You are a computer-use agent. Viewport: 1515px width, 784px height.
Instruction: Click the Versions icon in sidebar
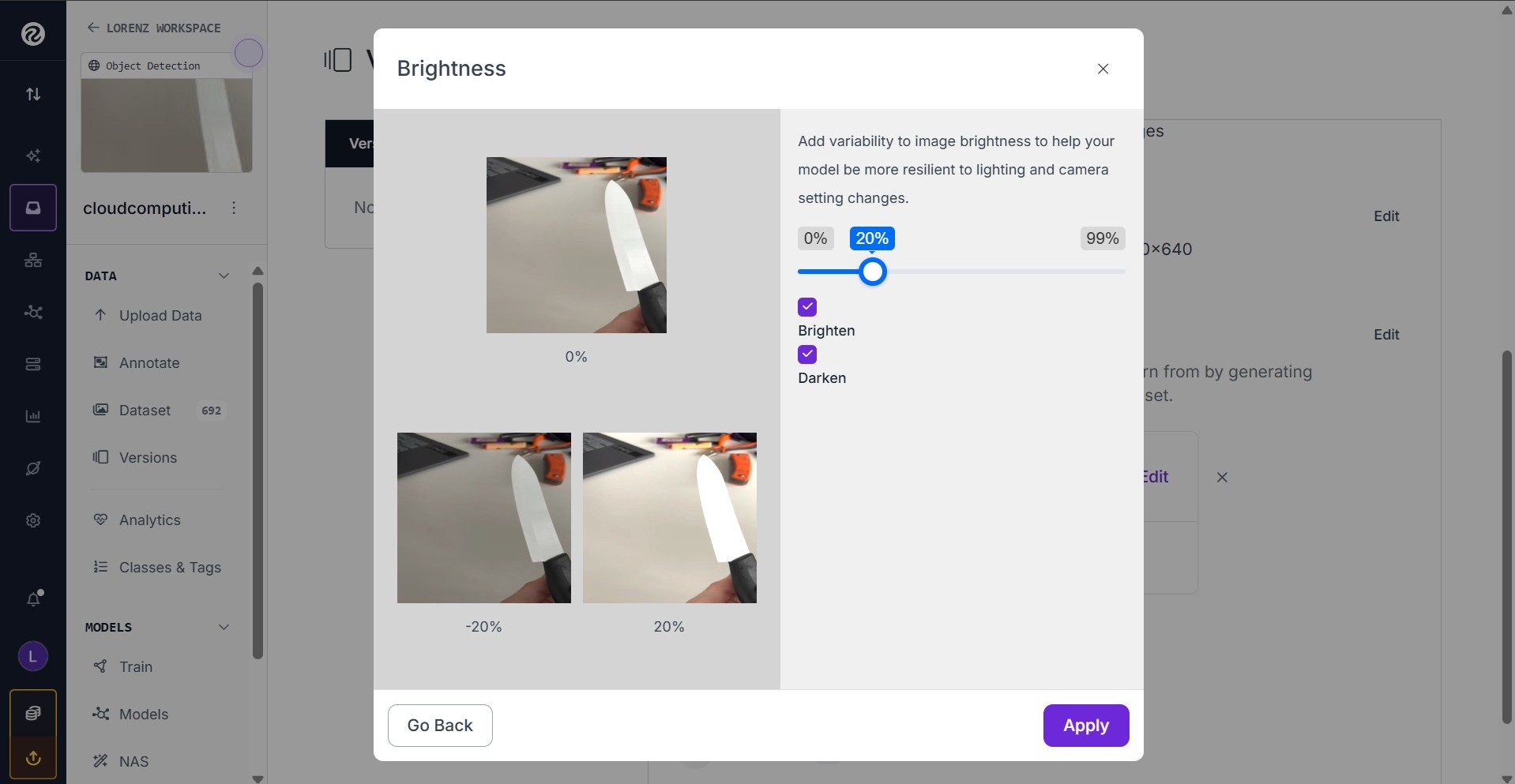[x=100, y=457]
